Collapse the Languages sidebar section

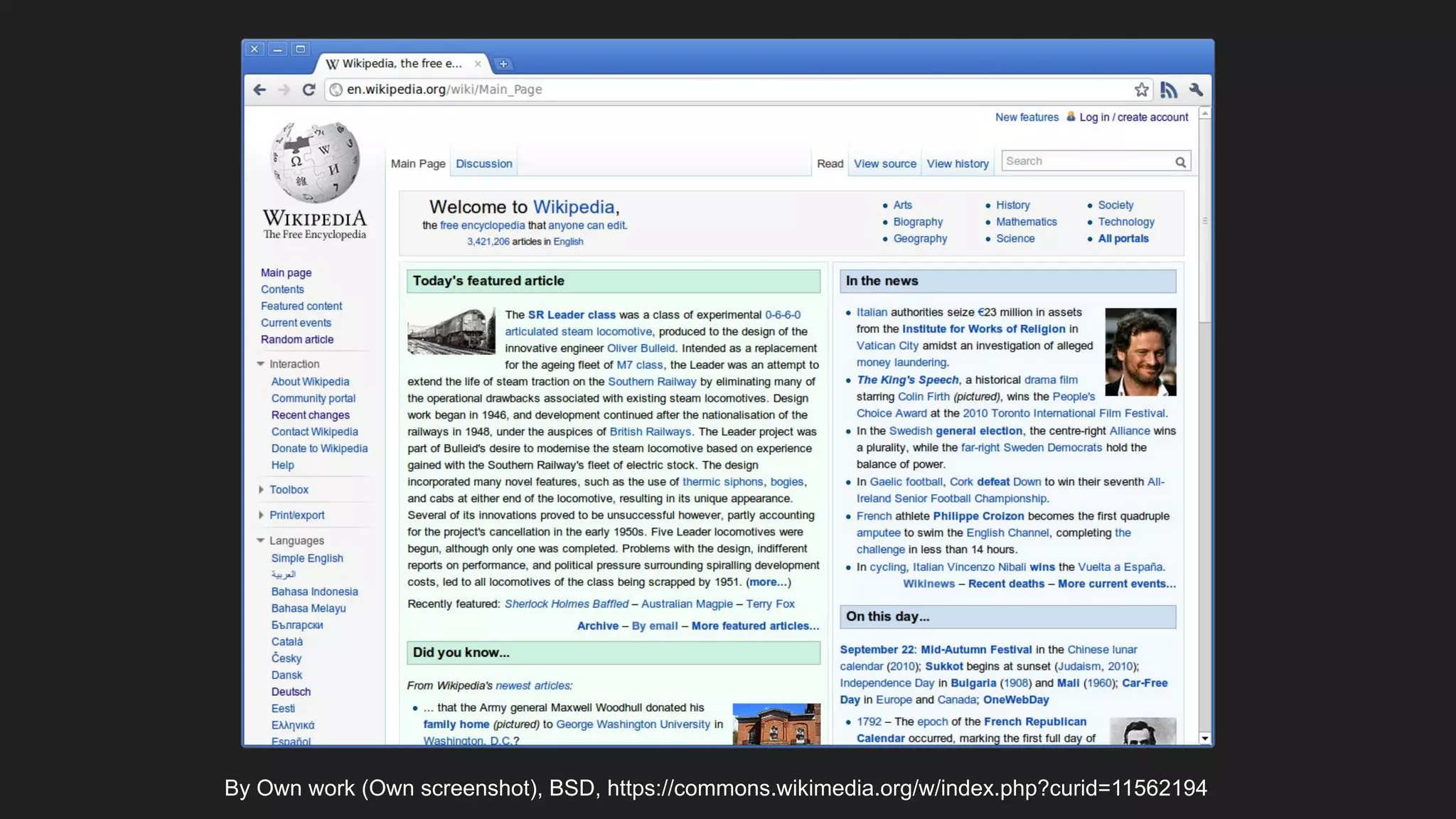[x=260, y=541]
